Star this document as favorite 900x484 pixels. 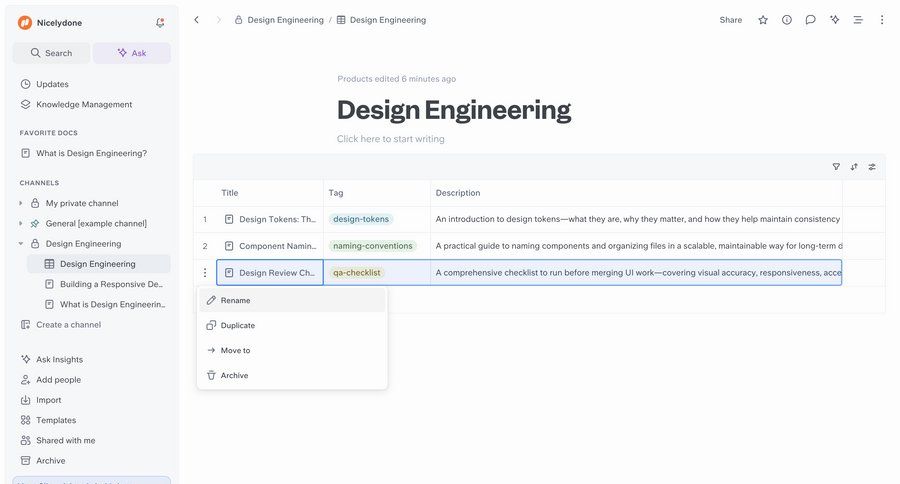[x=763, y=20]
